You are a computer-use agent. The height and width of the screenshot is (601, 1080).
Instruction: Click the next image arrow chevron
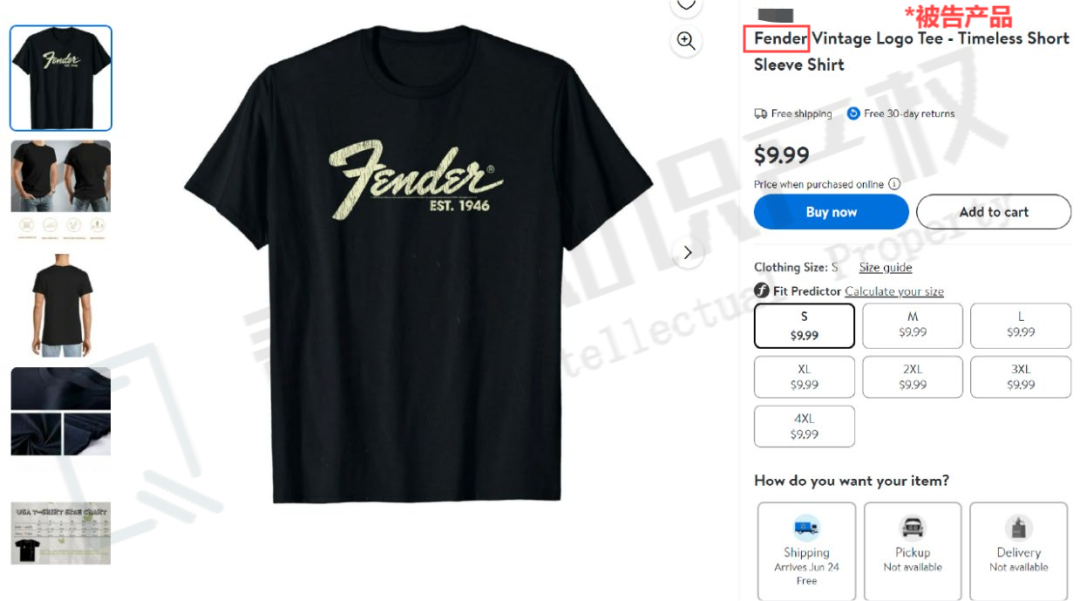[687, 253]
